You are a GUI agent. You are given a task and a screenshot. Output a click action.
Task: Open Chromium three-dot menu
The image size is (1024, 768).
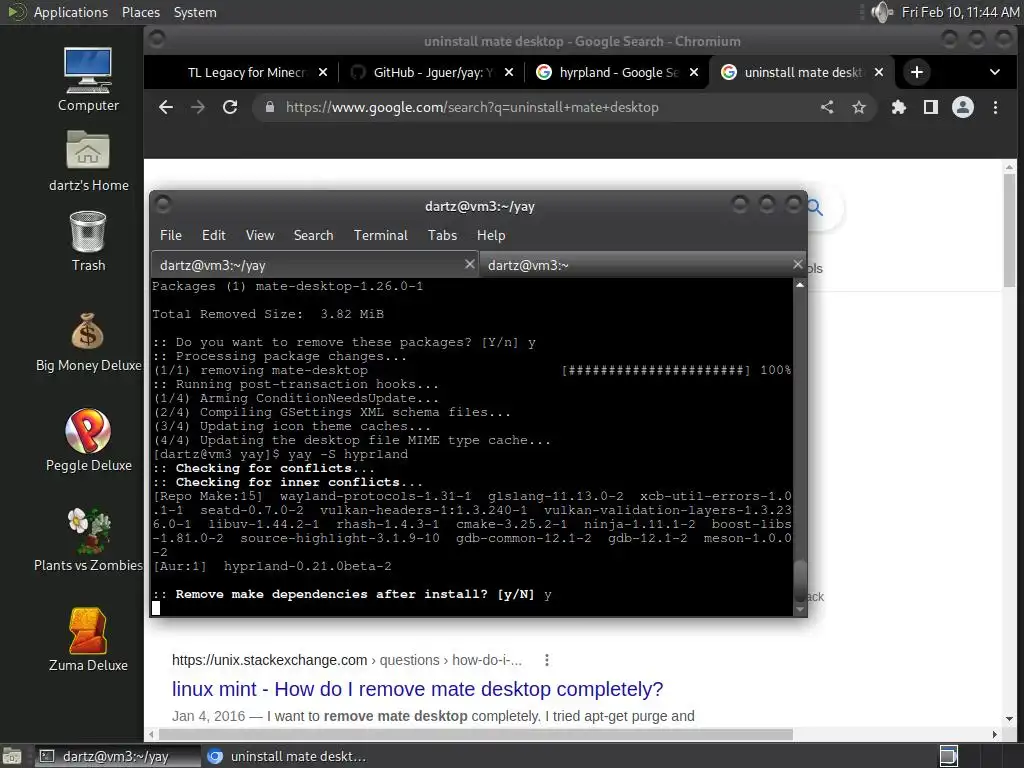click(x=995, y=107)
